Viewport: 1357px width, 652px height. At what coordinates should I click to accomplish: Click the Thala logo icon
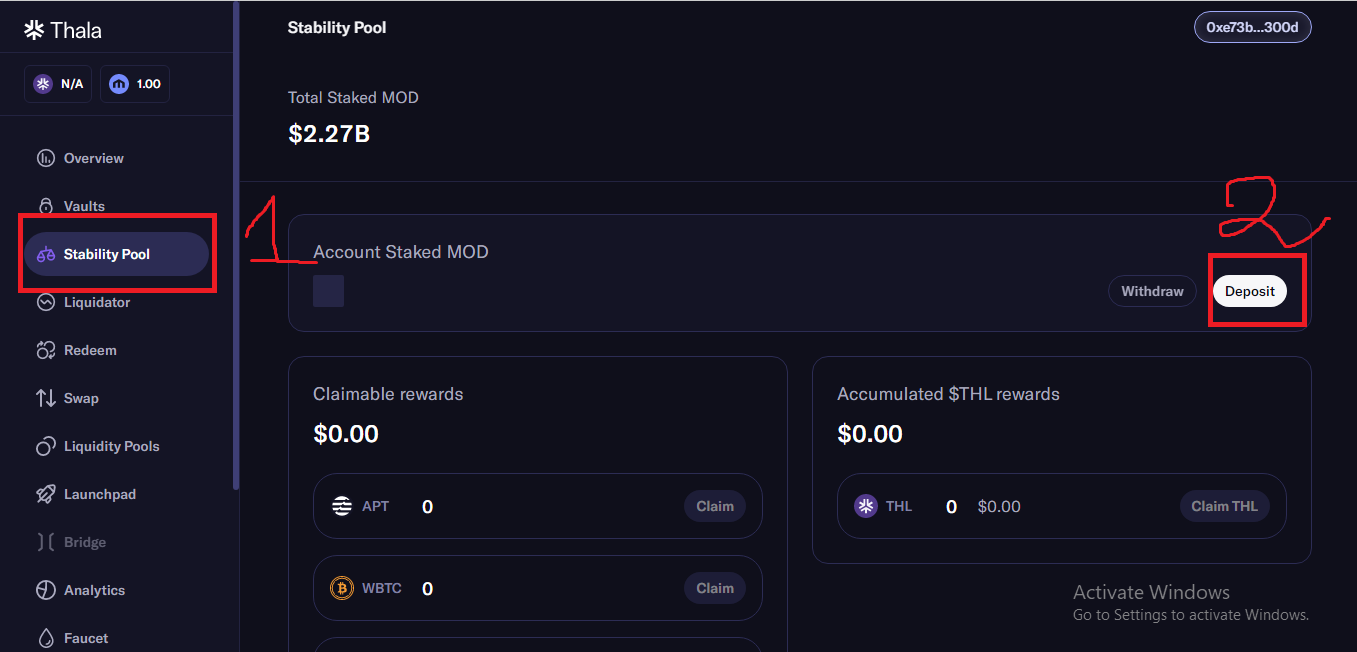coord(34,30)
